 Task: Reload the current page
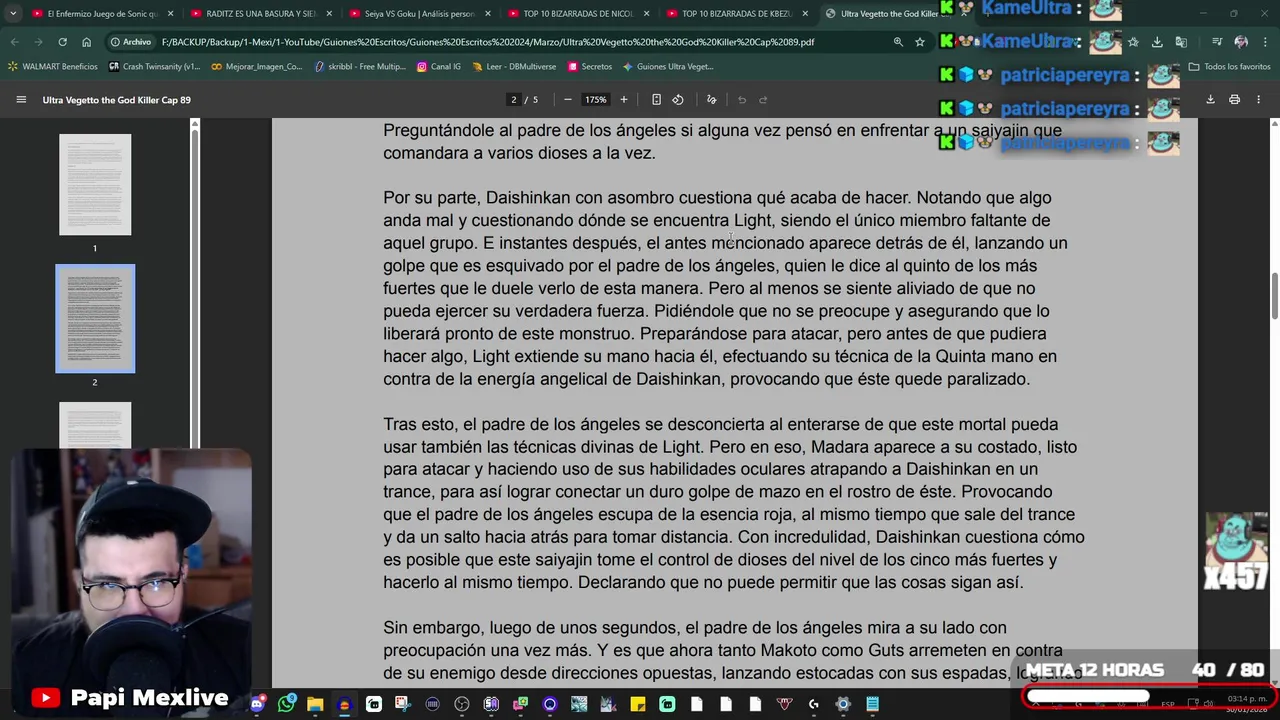pos(62,42)
